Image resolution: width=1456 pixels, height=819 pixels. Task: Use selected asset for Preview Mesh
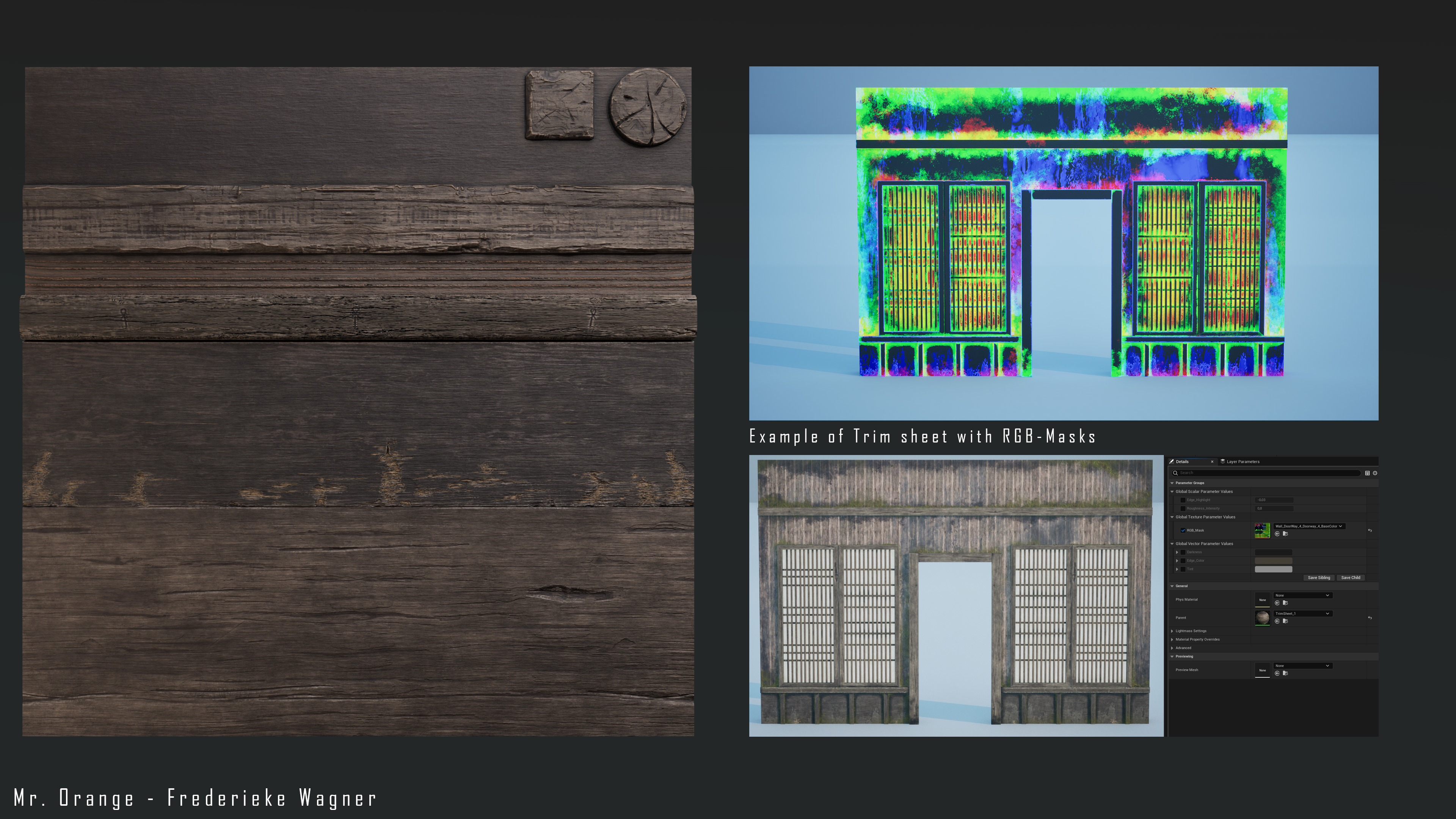click(x=1277, y=673)
